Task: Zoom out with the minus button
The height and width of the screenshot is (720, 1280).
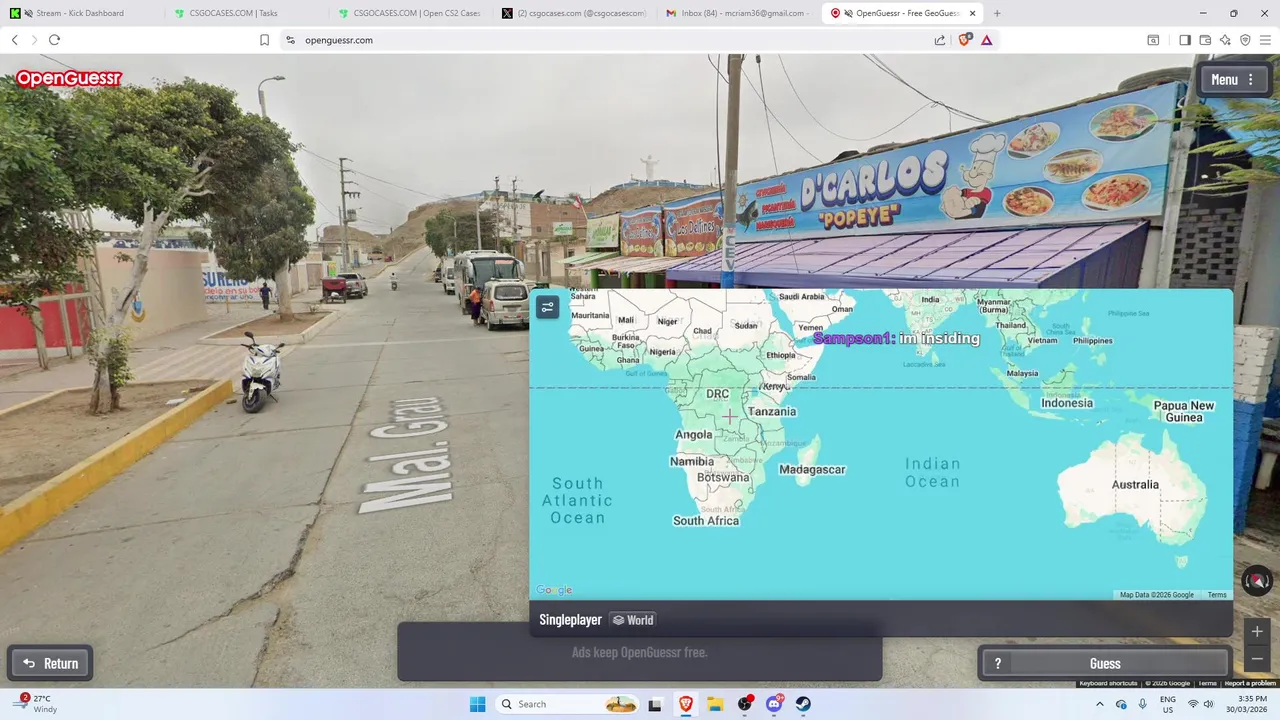Action: pyautogui.click(x=1257, y=658)
